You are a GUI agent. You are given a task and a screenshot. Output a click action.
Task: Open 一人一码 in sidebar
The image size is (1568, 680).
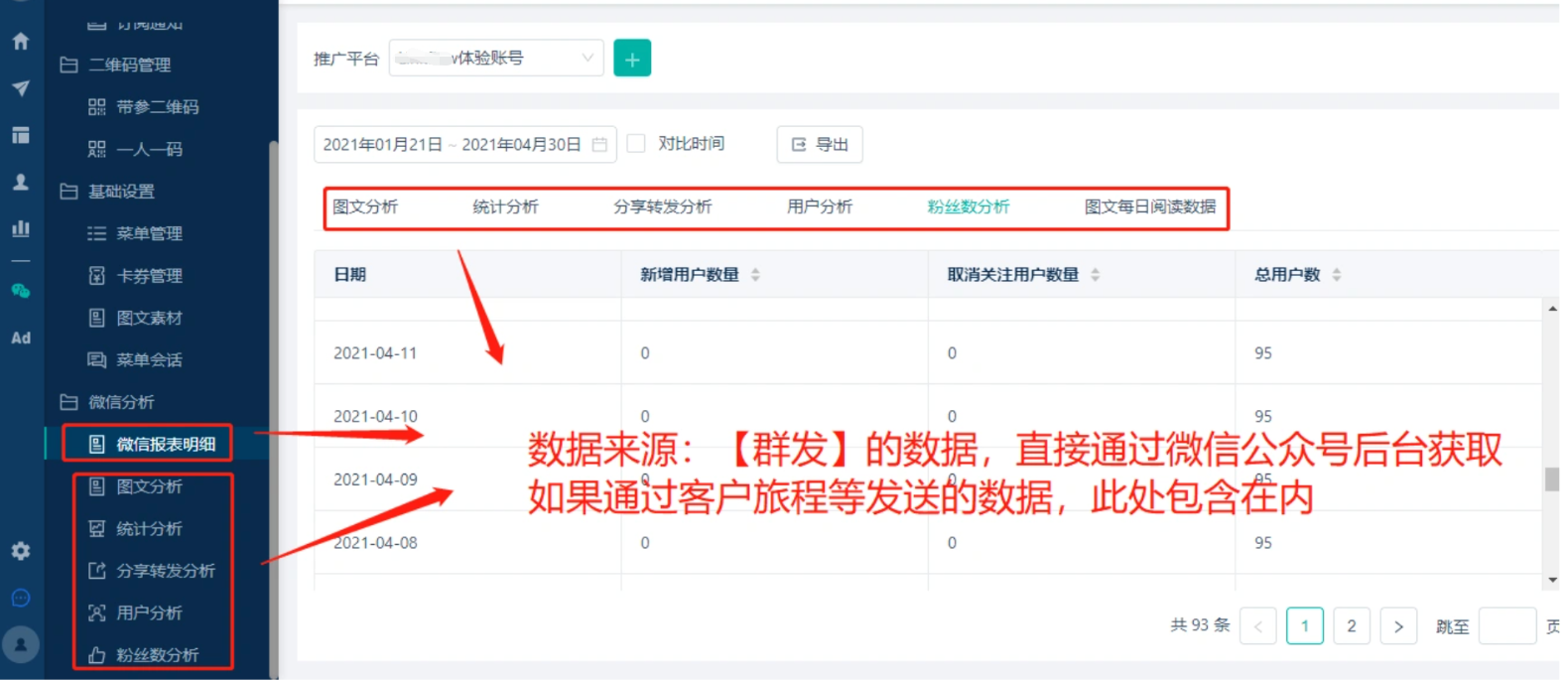(135, 149)
